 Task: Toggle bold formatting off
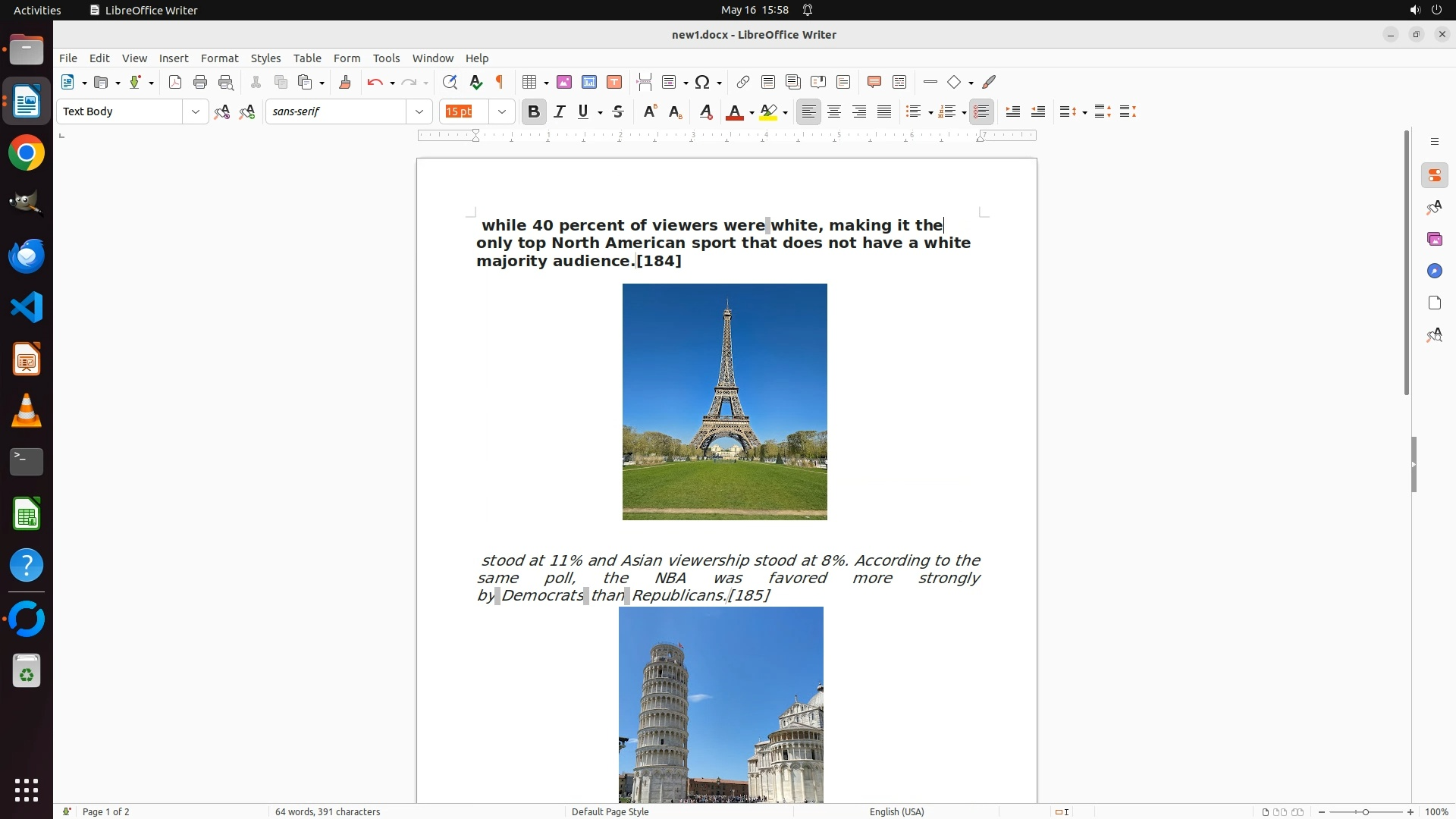click(x=534, y=111)
